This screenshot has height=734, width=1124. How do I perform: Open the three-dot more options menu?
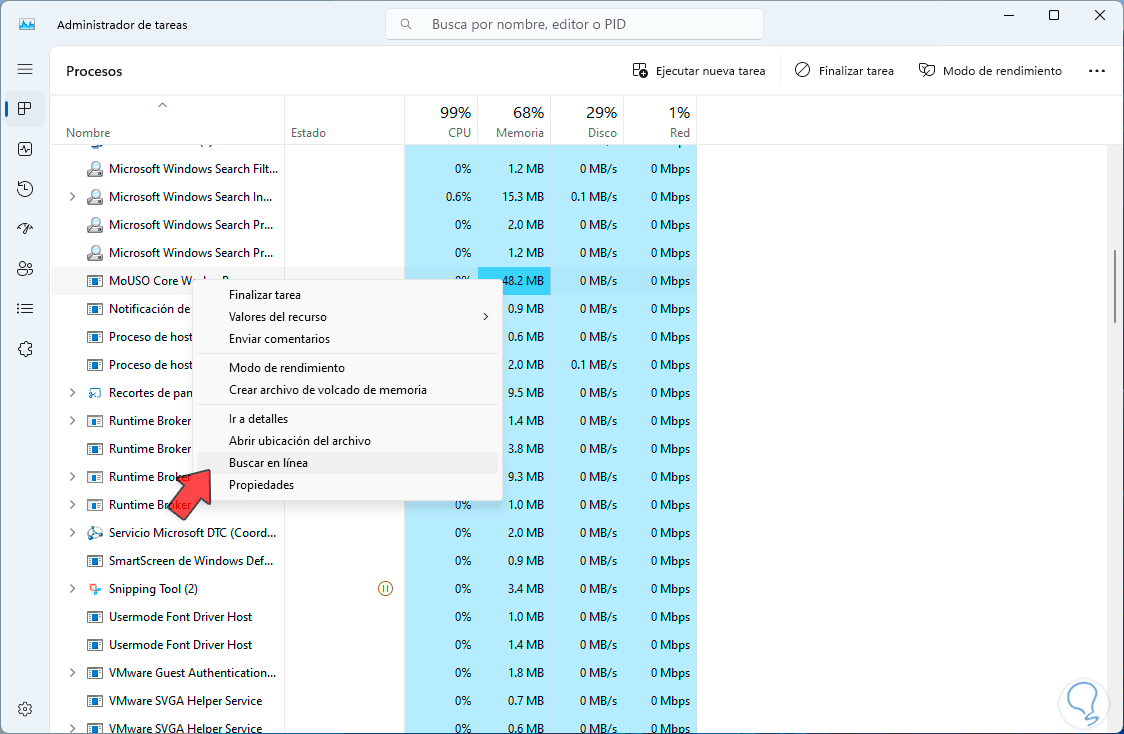[1097, 70]
